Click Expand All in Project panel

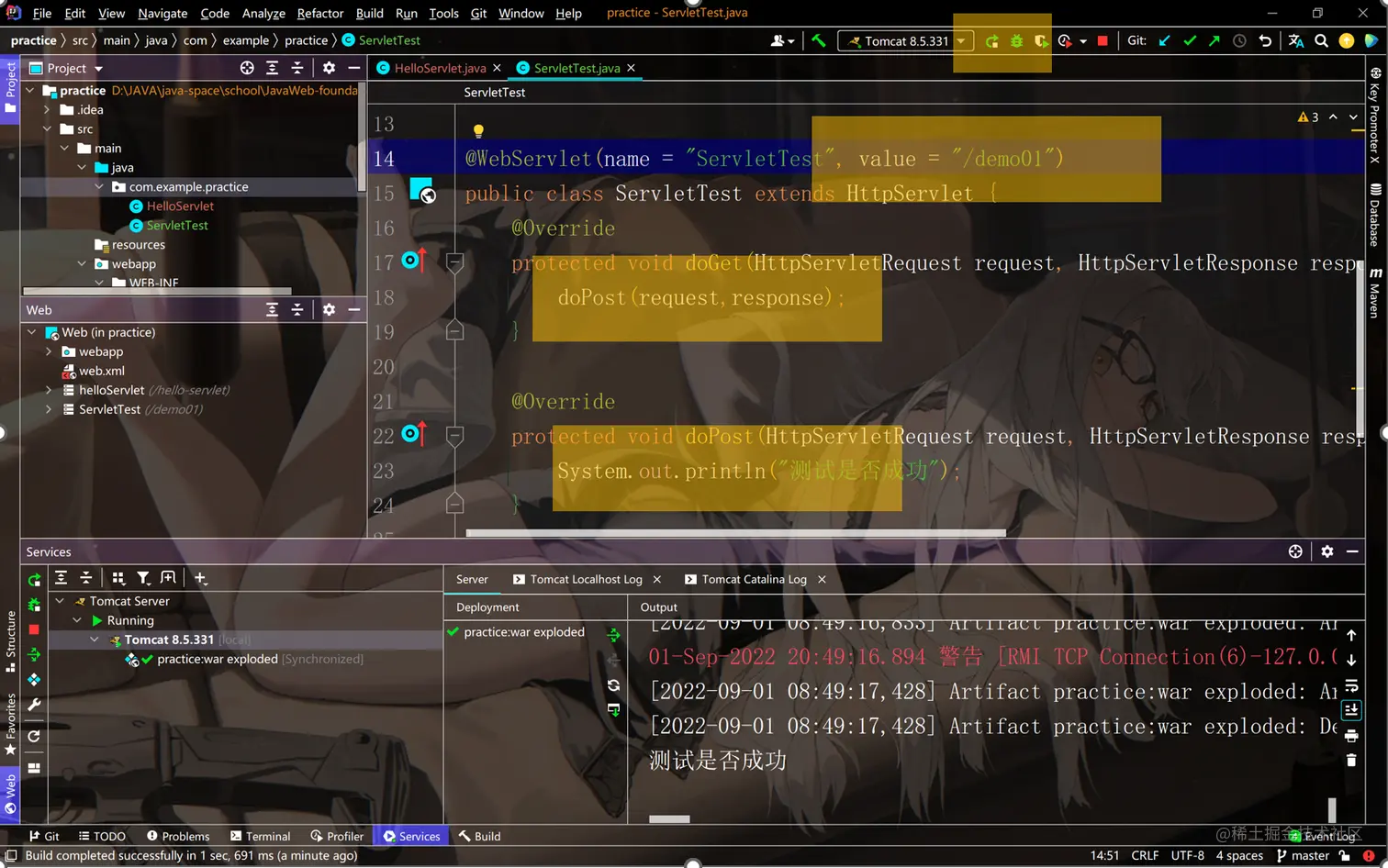pyautogui.click(x=272, y=68)
